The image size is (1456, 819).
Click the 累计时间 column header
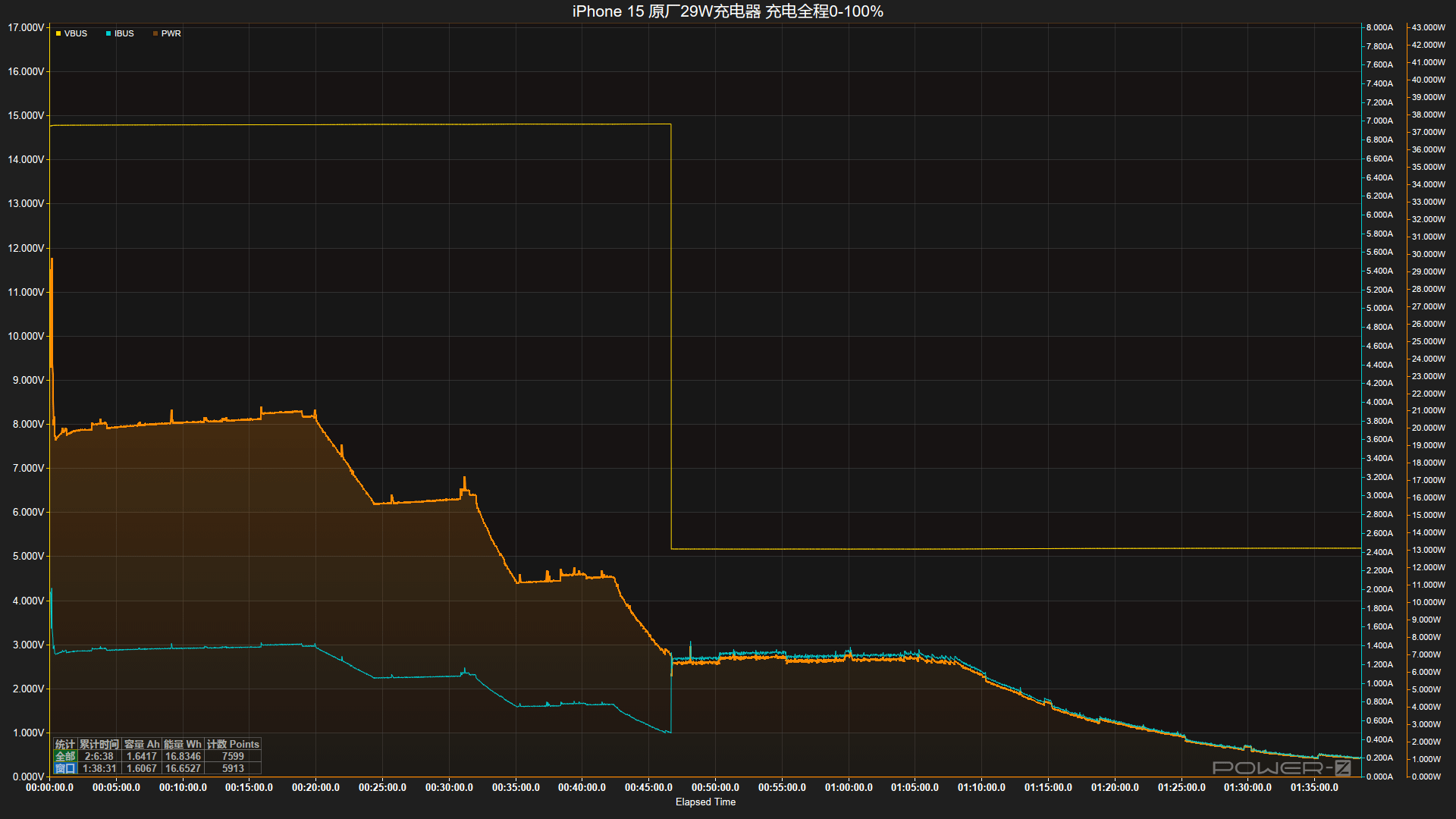point(99,744)
